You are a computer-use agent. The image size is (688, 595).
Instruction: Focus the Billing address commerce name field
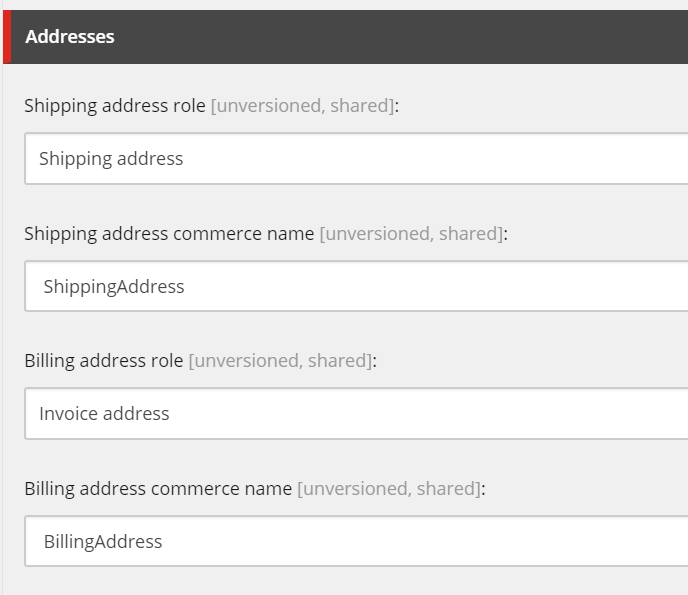point(356,541)
